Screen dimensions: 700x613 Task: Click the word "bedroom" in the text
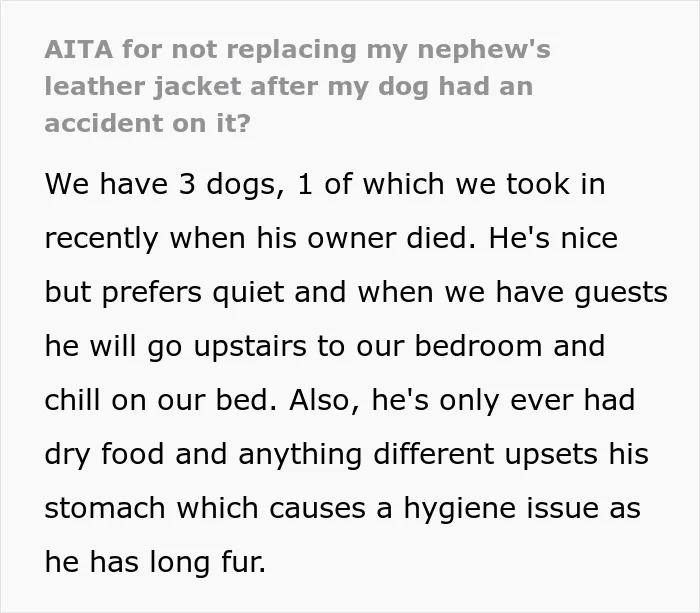[478, 346]
